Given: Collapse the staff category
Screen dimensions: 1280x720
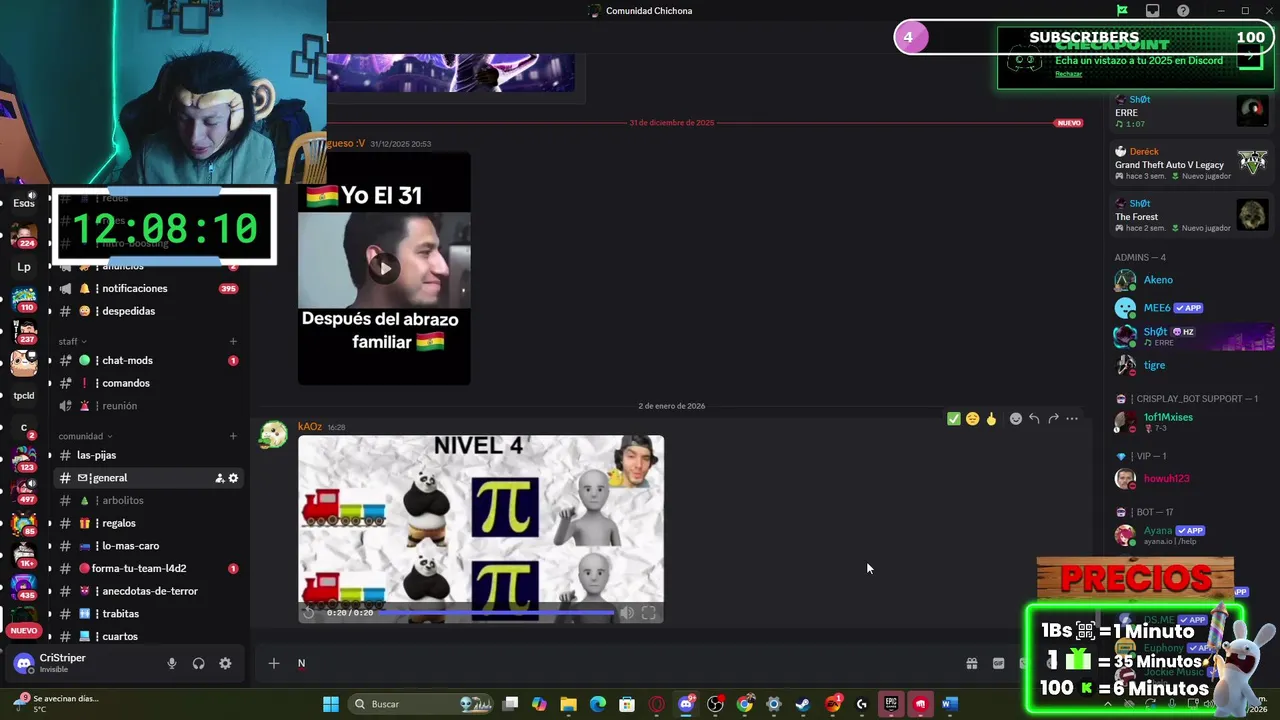Looking at the screenshot, I should pos(72,342).
